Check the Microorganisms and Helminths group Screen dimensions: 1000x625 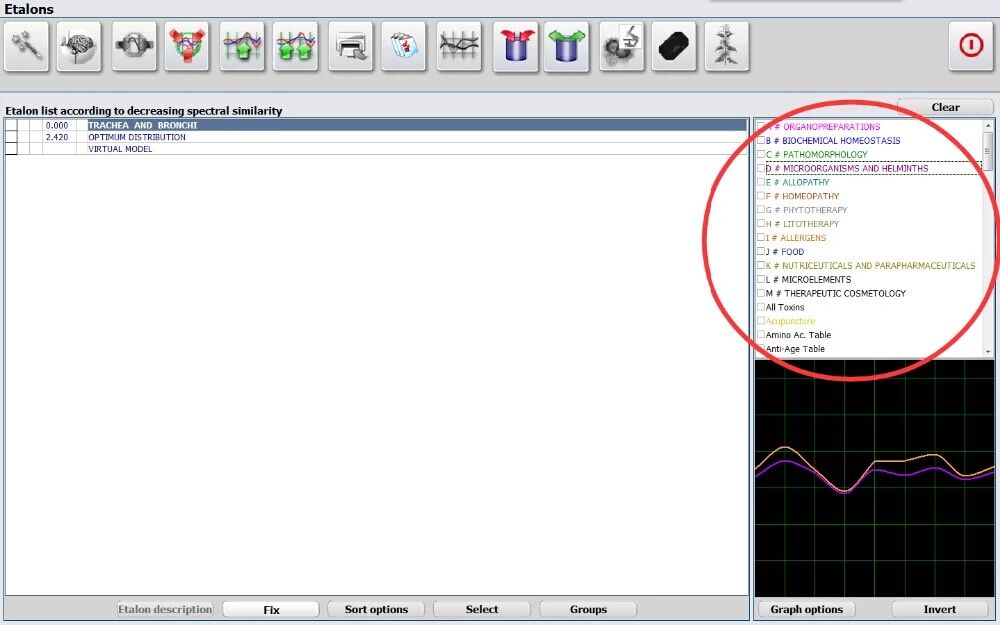(x=761, y=169)
